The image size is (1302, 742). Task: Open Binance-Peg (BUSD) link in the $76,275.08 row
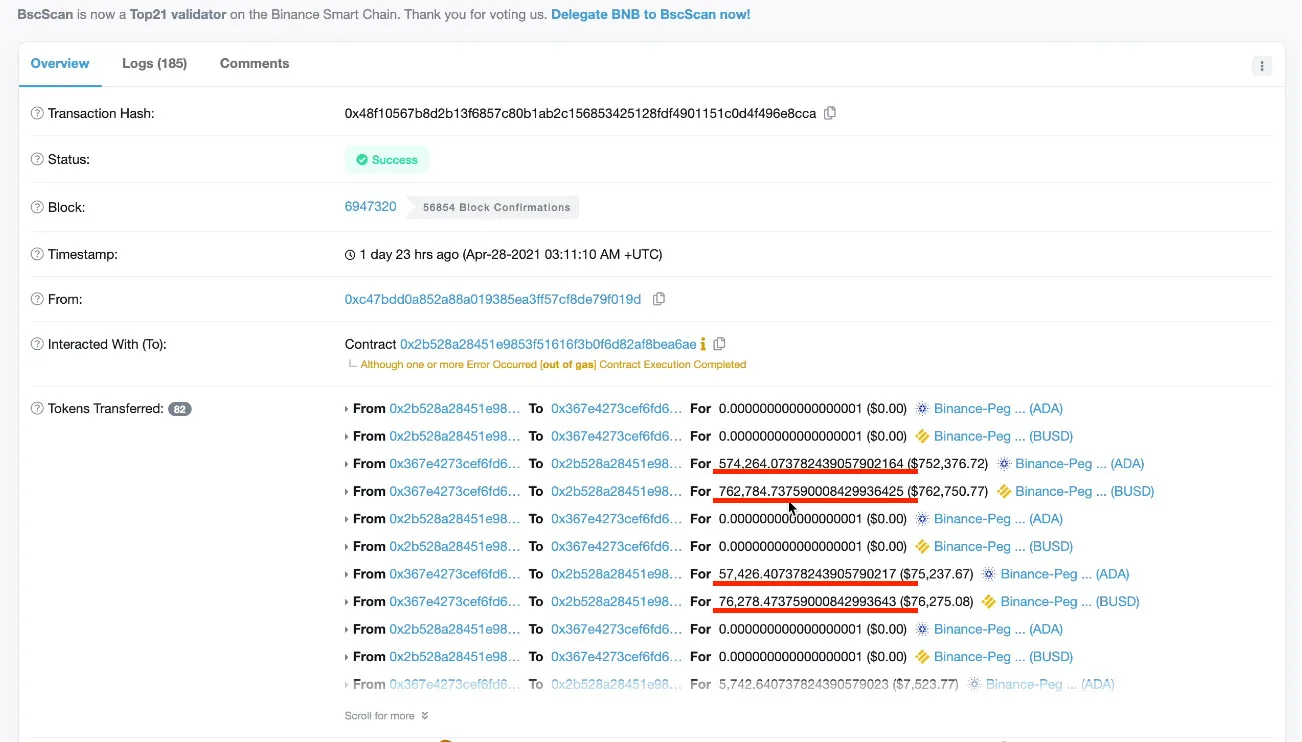coord(1070,601)
